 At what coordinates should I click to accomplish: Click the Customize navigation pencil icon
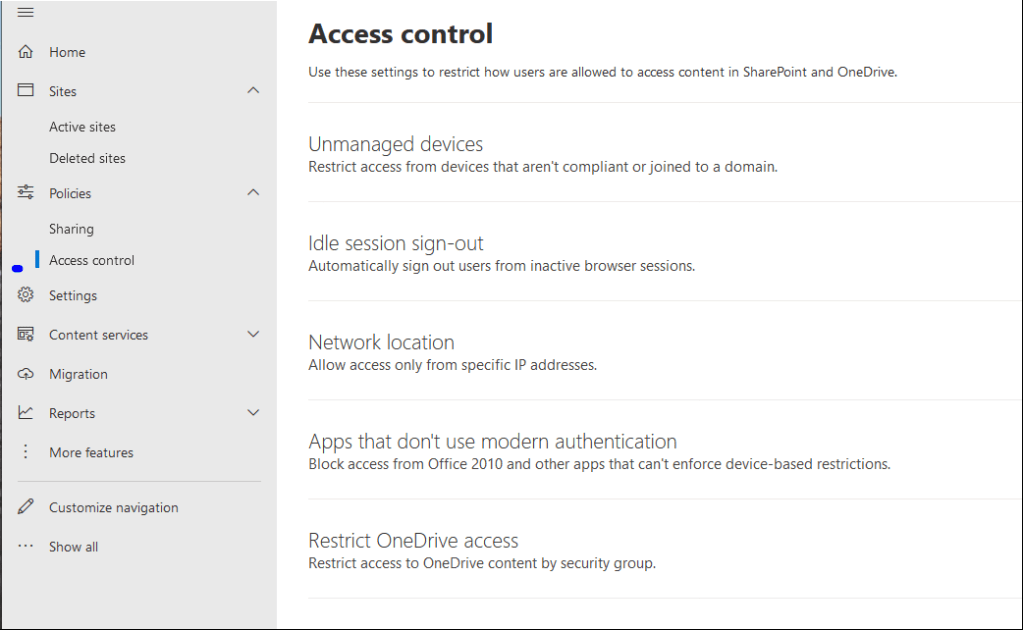[26, 507]
